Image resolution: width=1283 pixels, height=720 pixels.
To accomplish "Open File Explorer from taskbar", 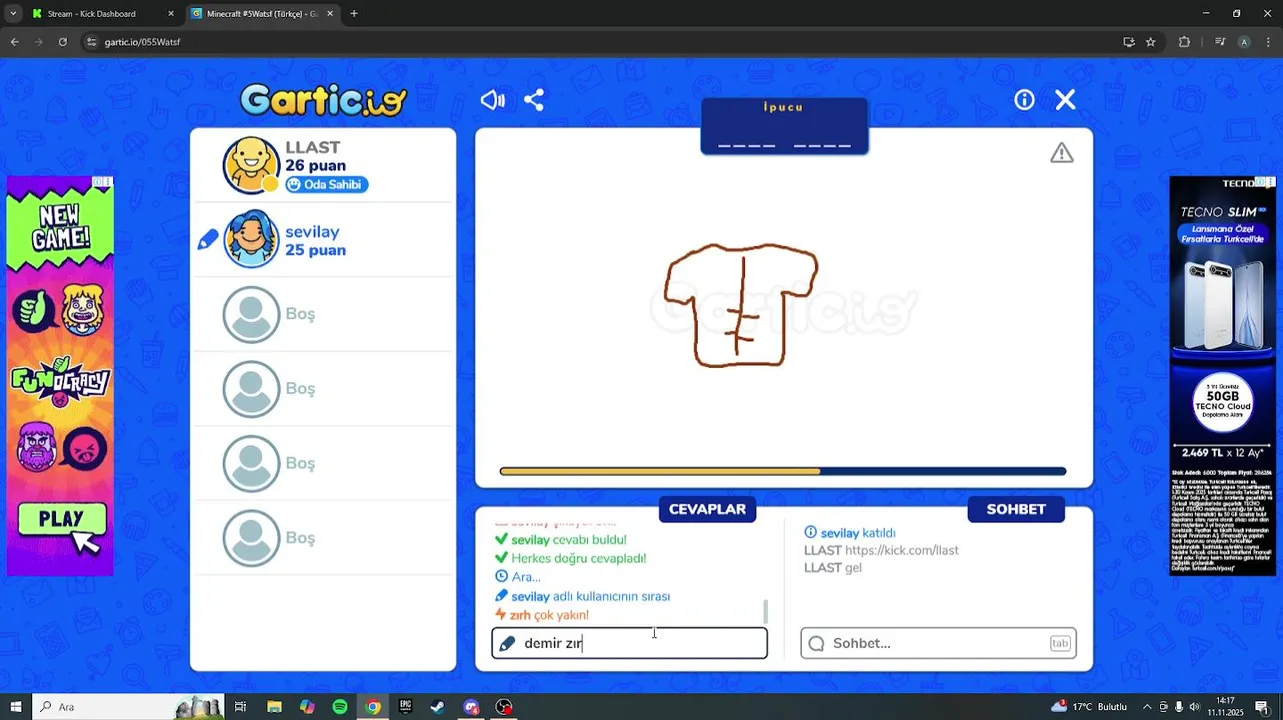I will click(x=274, y=707).
